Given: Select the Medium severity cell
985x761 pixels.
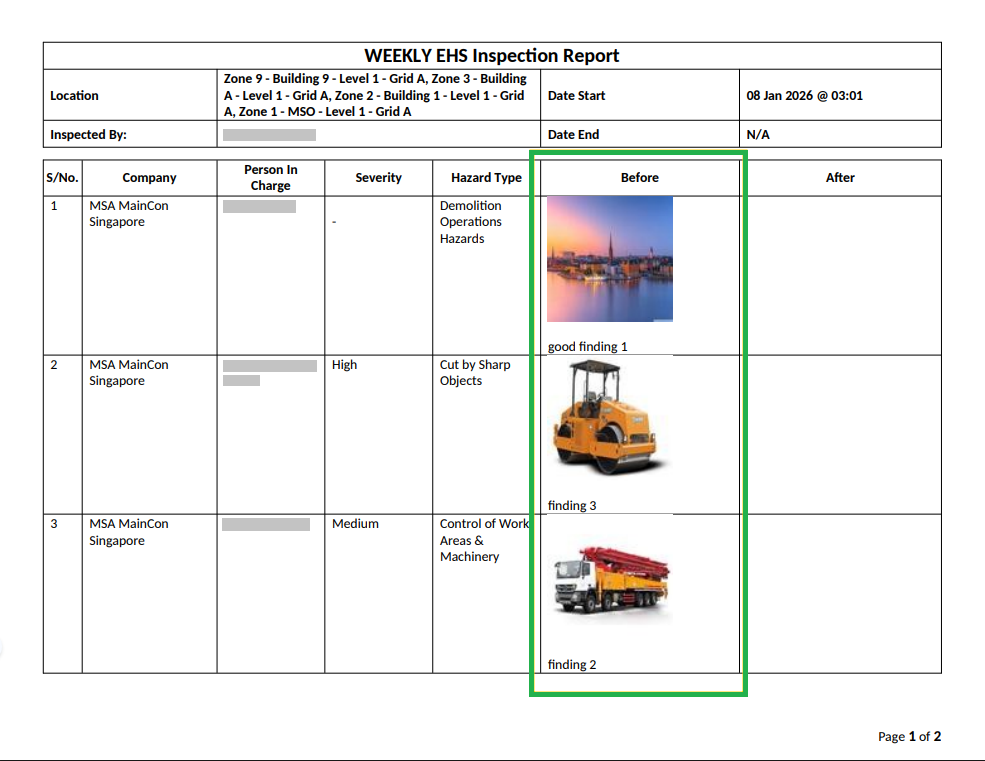Looking at the screenshot, I should (355, 524).
